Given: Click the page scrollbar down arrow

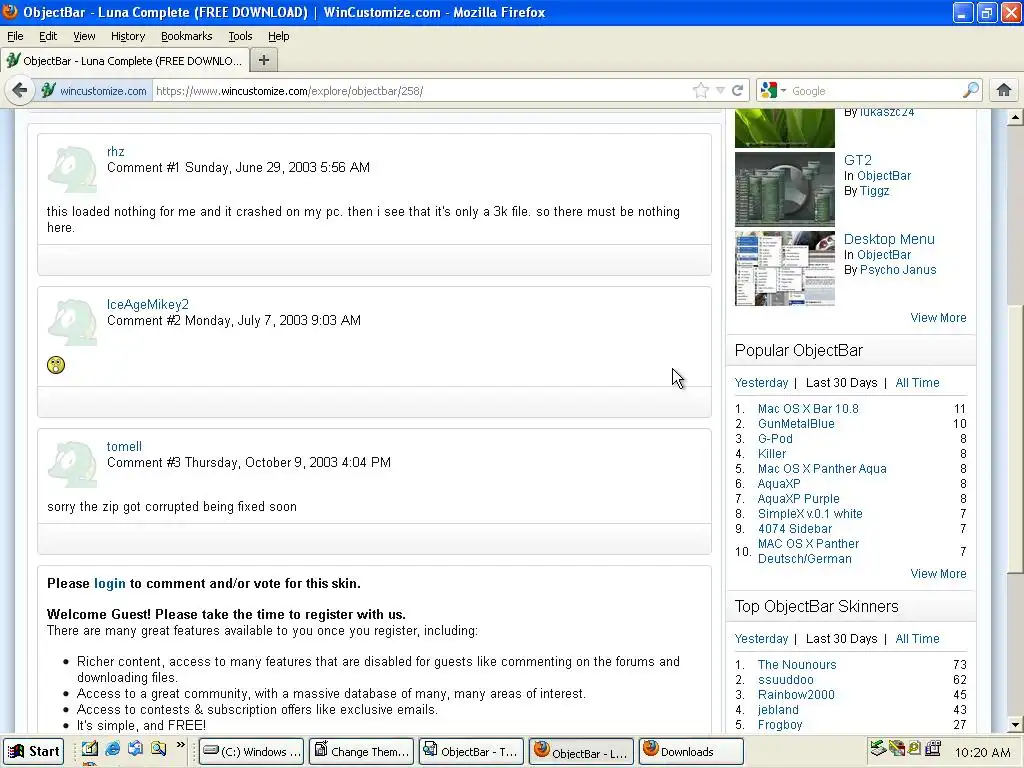Looking at the screenshot, I should pos(1015,724).
